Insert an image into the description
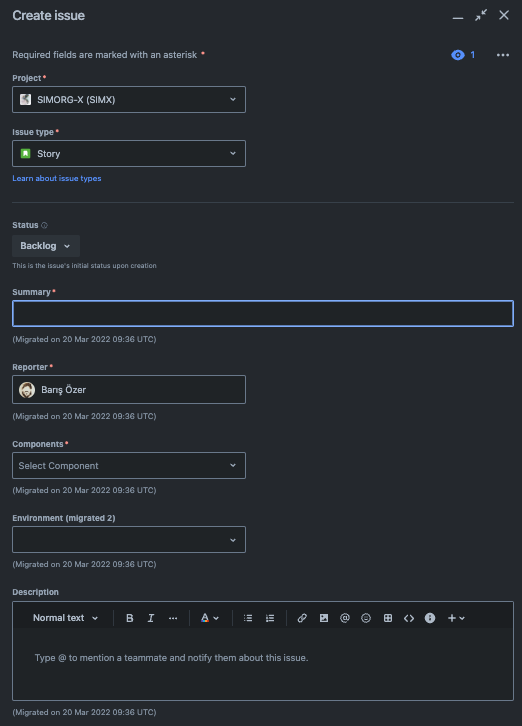Screen dimensions: 522x726 324,618
